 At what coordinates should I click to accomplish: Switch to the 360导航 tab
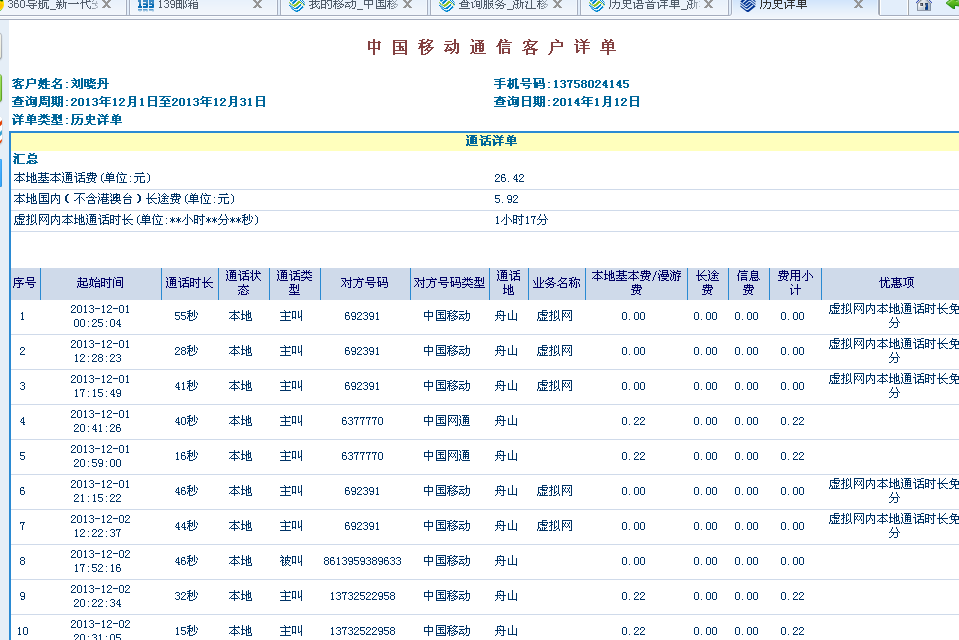click(x=50, y=5)
